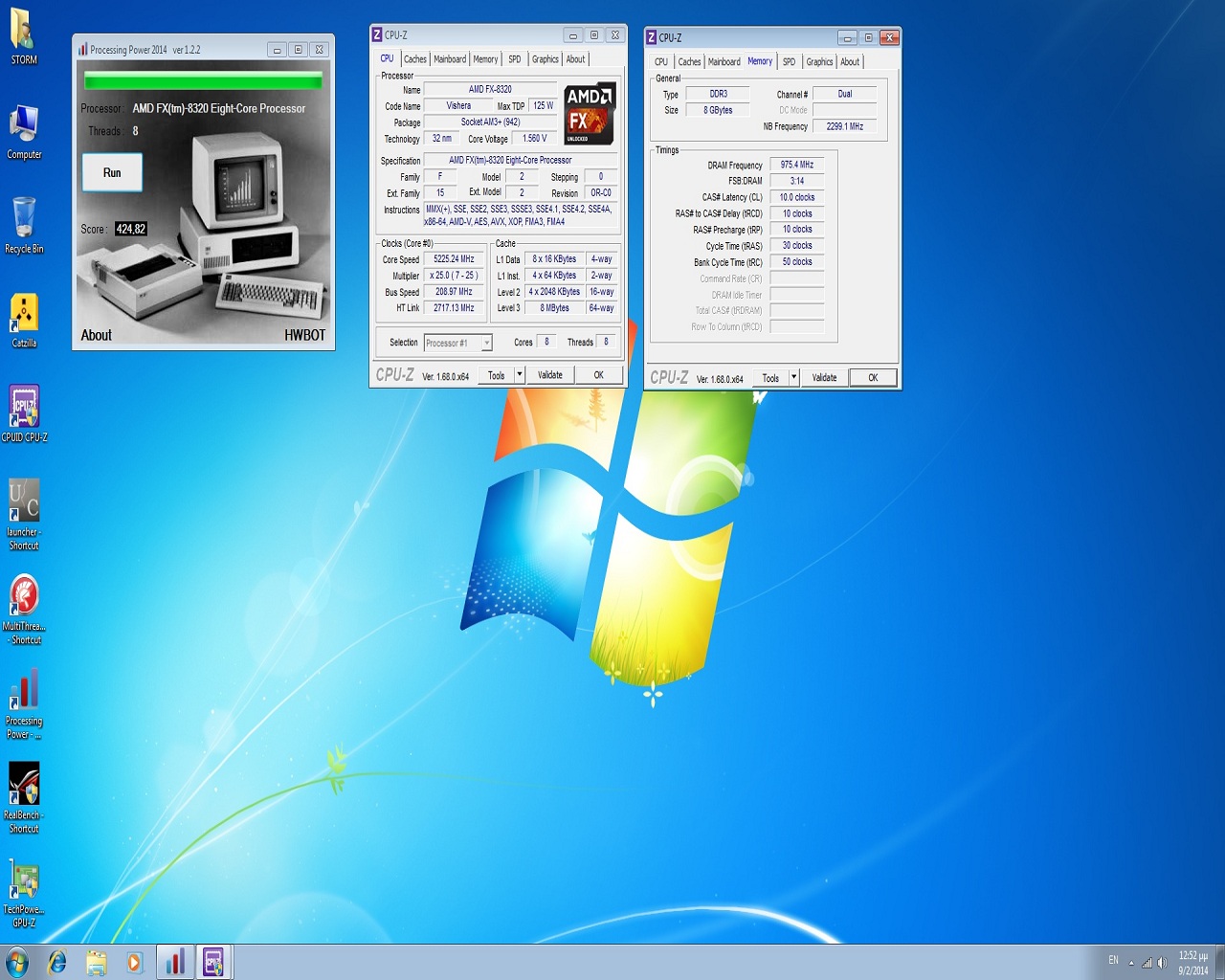Select About tab in left CPU-Z window
Screen dimensions: 1225x980
pos(575,59)
